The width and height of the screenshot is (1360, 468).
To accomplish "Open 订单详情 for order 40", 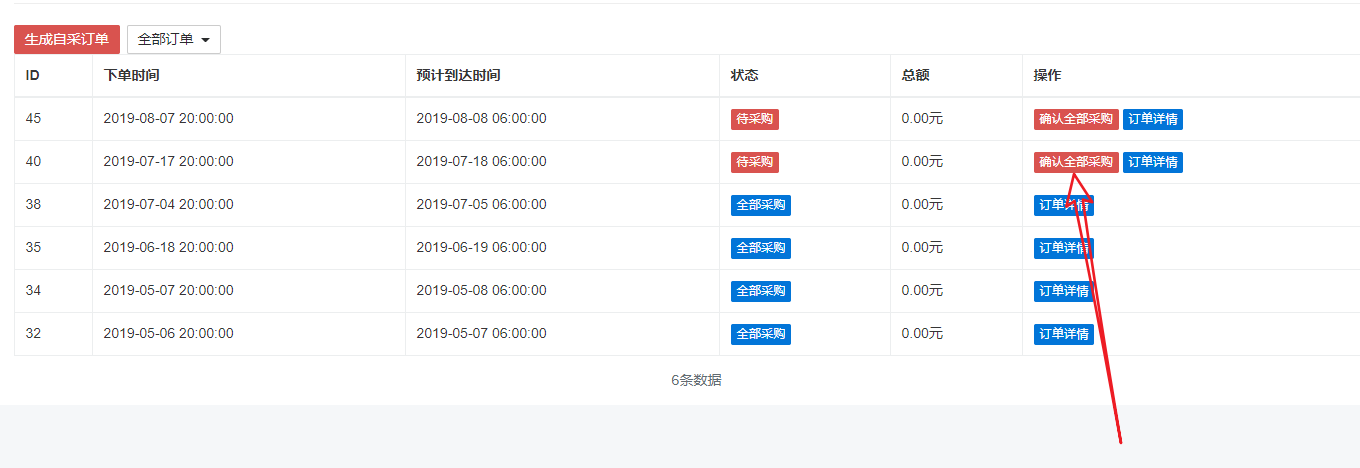I will [x=1153, y=162].
